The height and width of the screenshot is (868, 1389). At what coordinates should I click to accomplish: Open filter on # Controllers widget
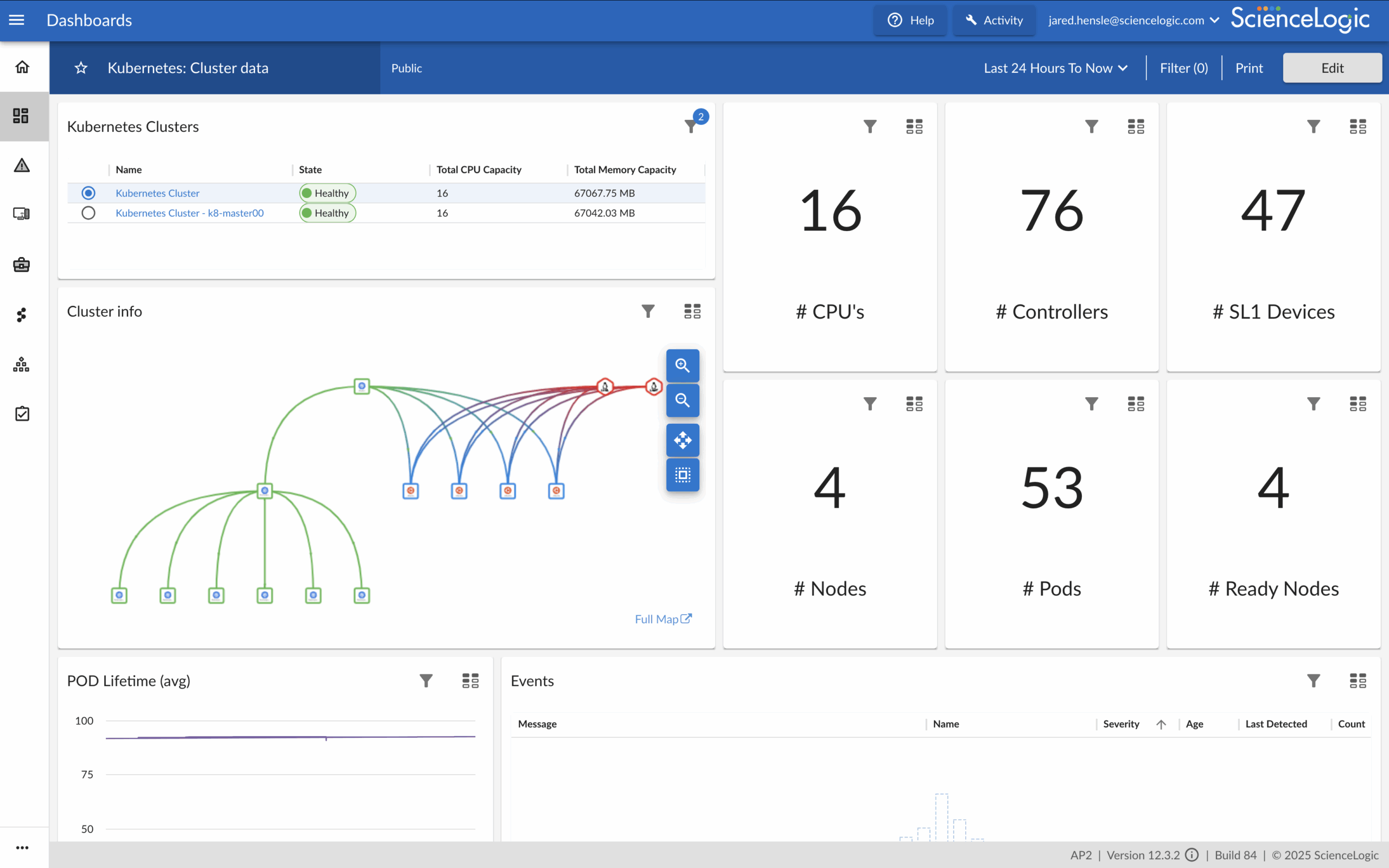[x=1091, y=126]
